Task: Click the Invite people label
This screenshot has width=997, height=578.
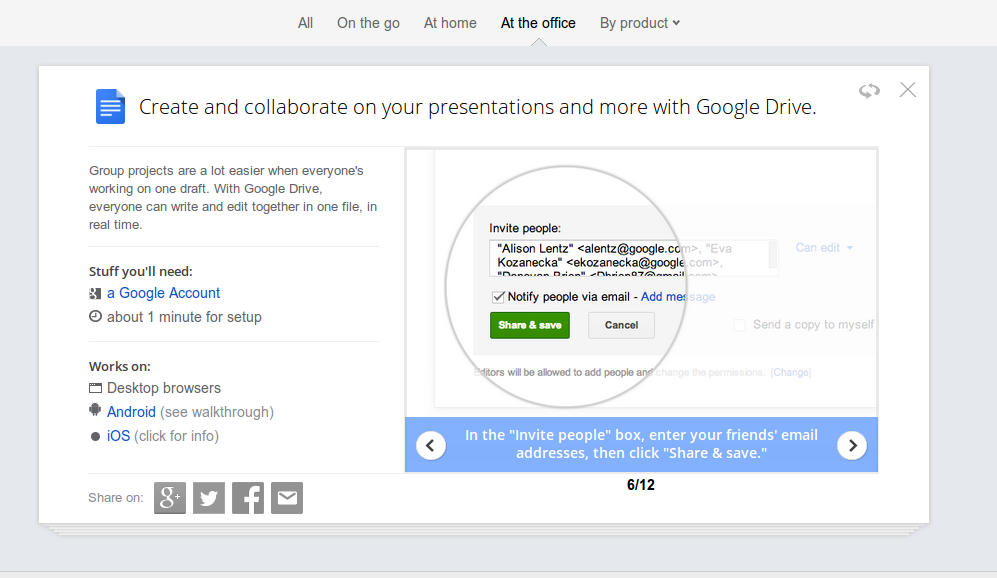Action: (525, 228)
